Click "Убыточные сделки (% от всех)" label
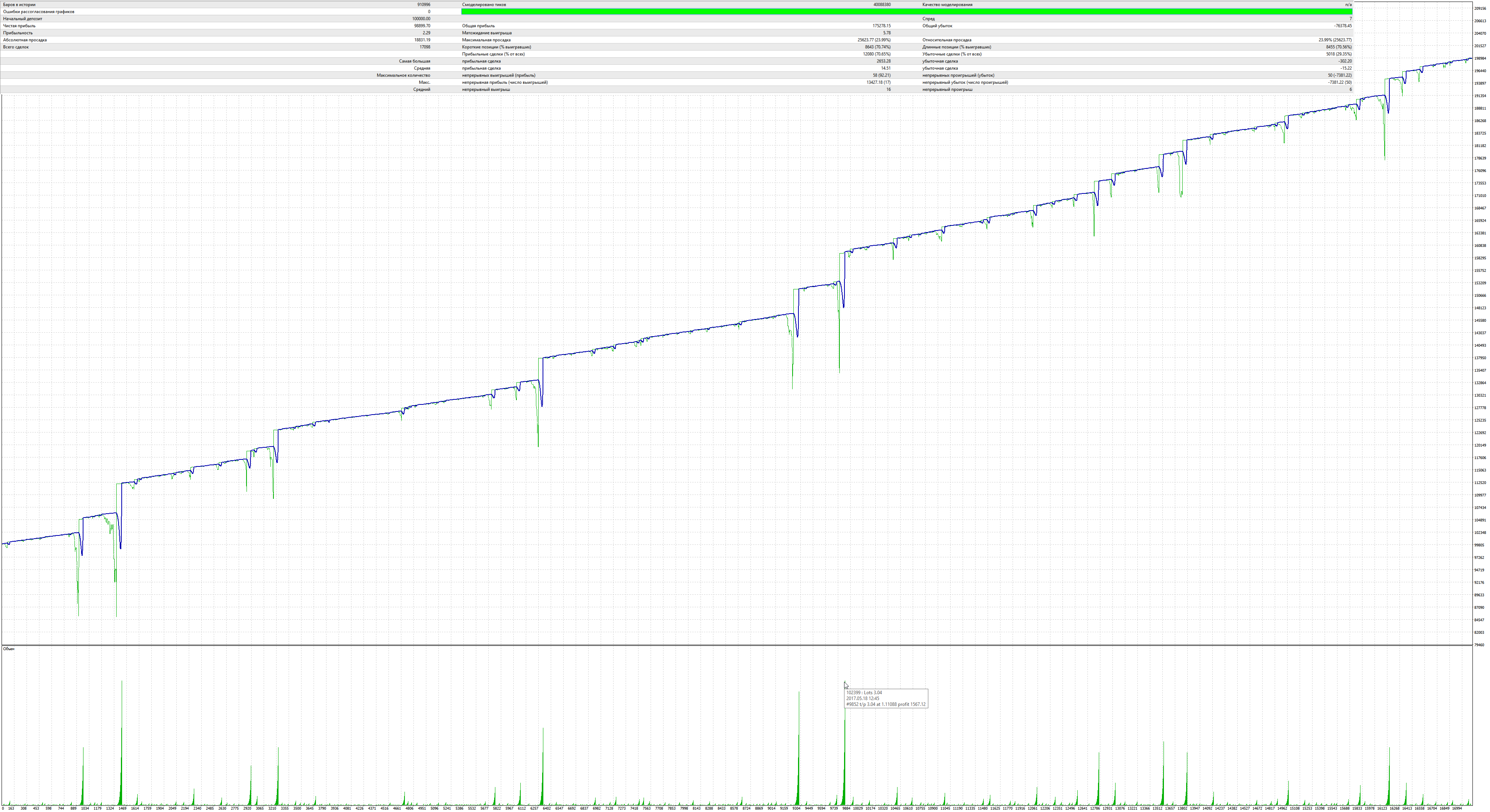This screenshot has width=1490, height=812. pyautogui.click(x=952, y=54)
